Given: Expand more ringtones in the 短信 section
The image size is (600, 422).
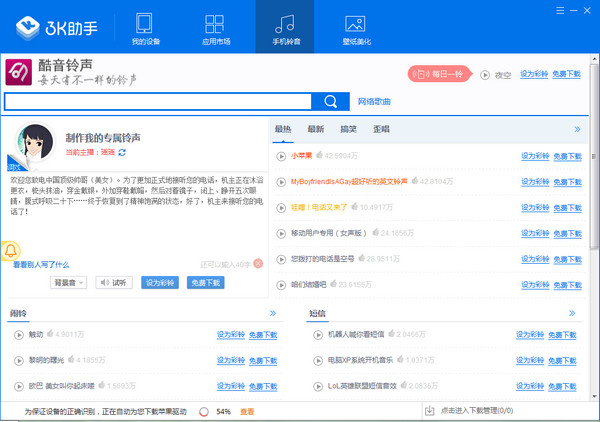Looking at the screenshot, I should (575, 313).
